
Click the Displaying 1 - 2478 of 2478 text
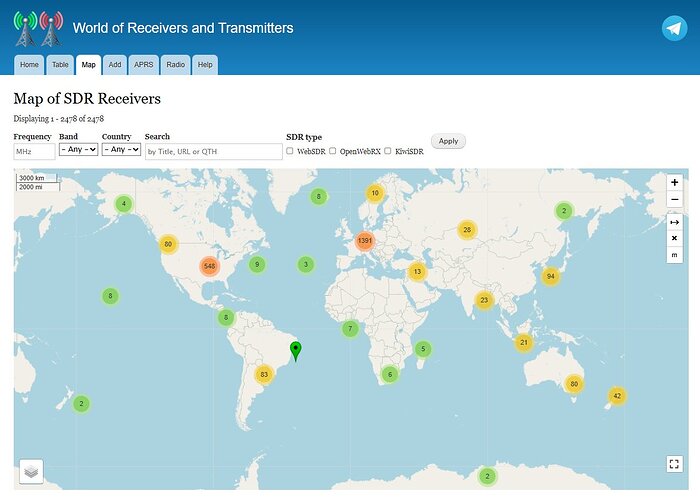tap(58, 119)
